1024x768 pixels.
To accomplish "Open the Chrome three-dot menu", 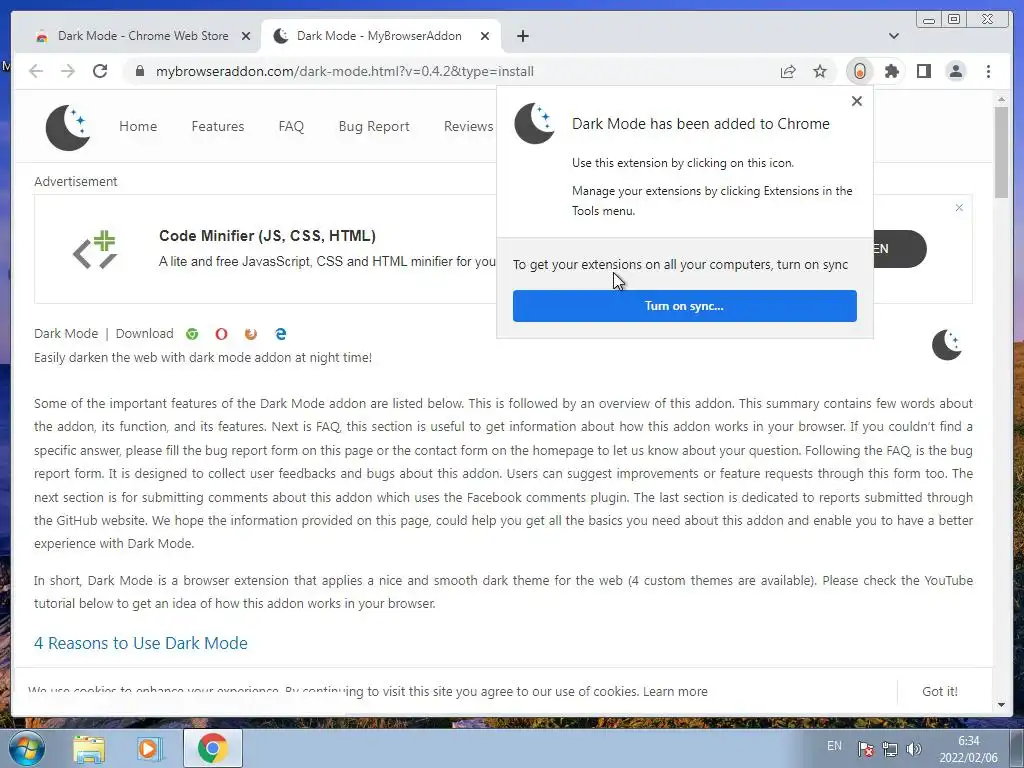I will point(989,71).
